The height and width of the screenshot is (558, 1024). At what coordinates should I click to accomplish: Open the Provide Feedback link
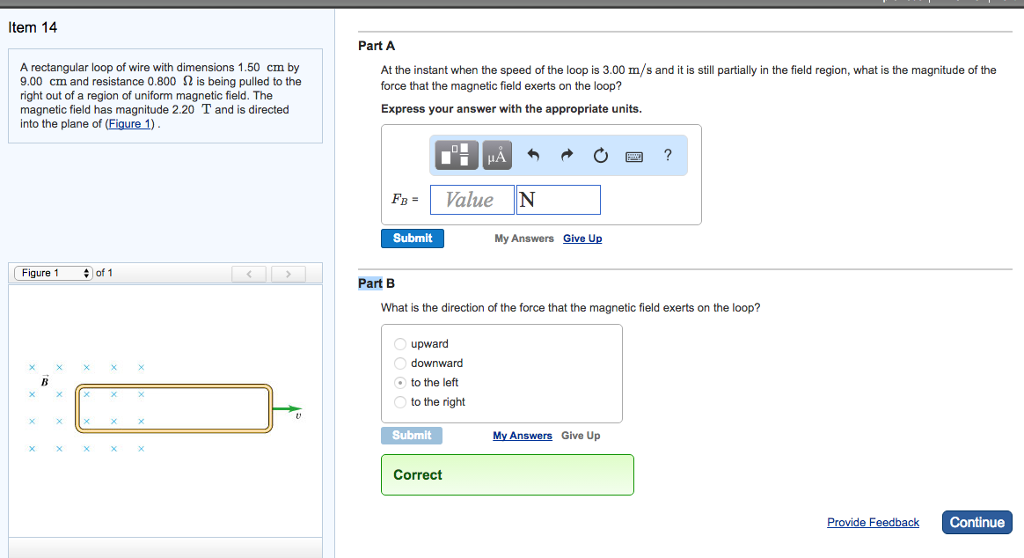tap(872, 523)
